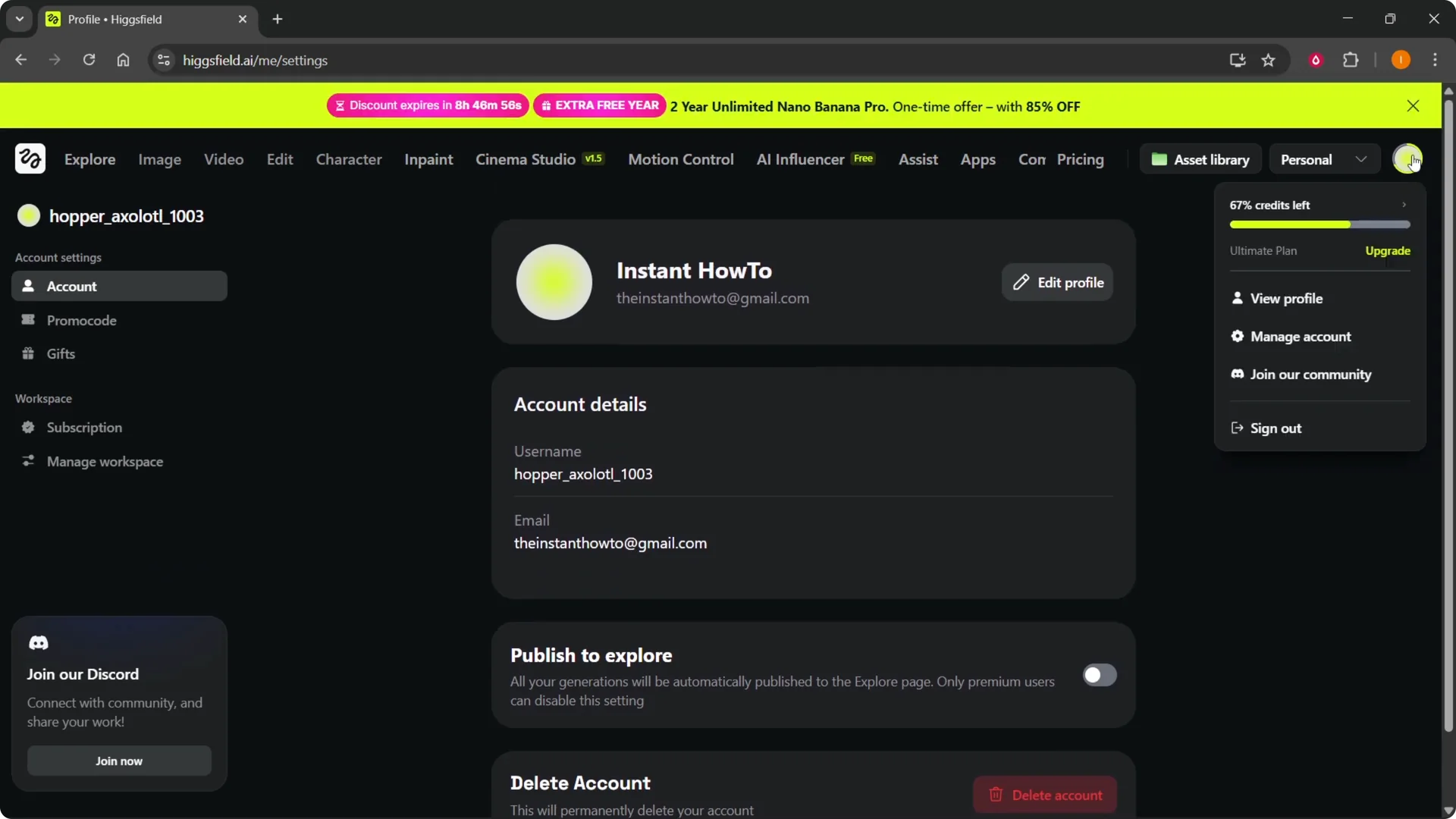The width and height of the screenshot is (1456, 819).
Task: Click the user avatar in top right corner
Action: [x=1408, y=158]
